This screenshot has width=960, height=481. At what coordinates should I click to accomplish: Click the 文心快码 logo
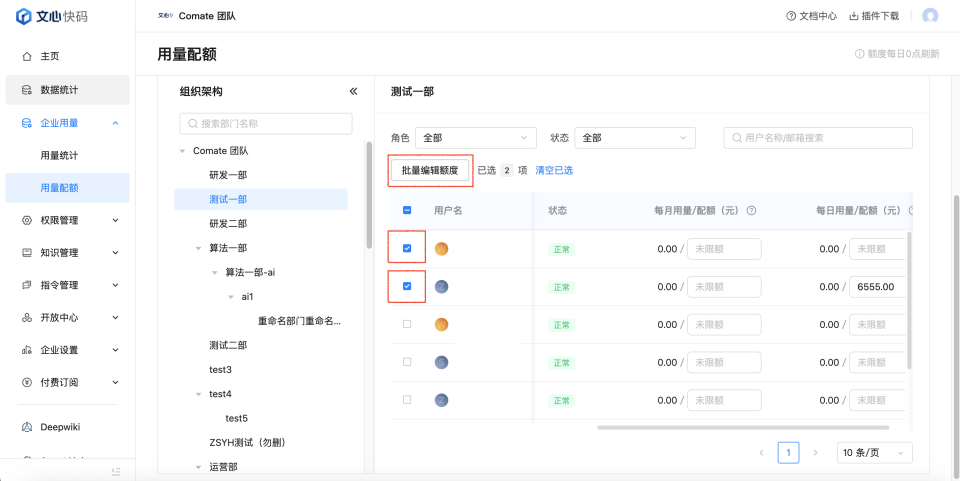(51, 16)
